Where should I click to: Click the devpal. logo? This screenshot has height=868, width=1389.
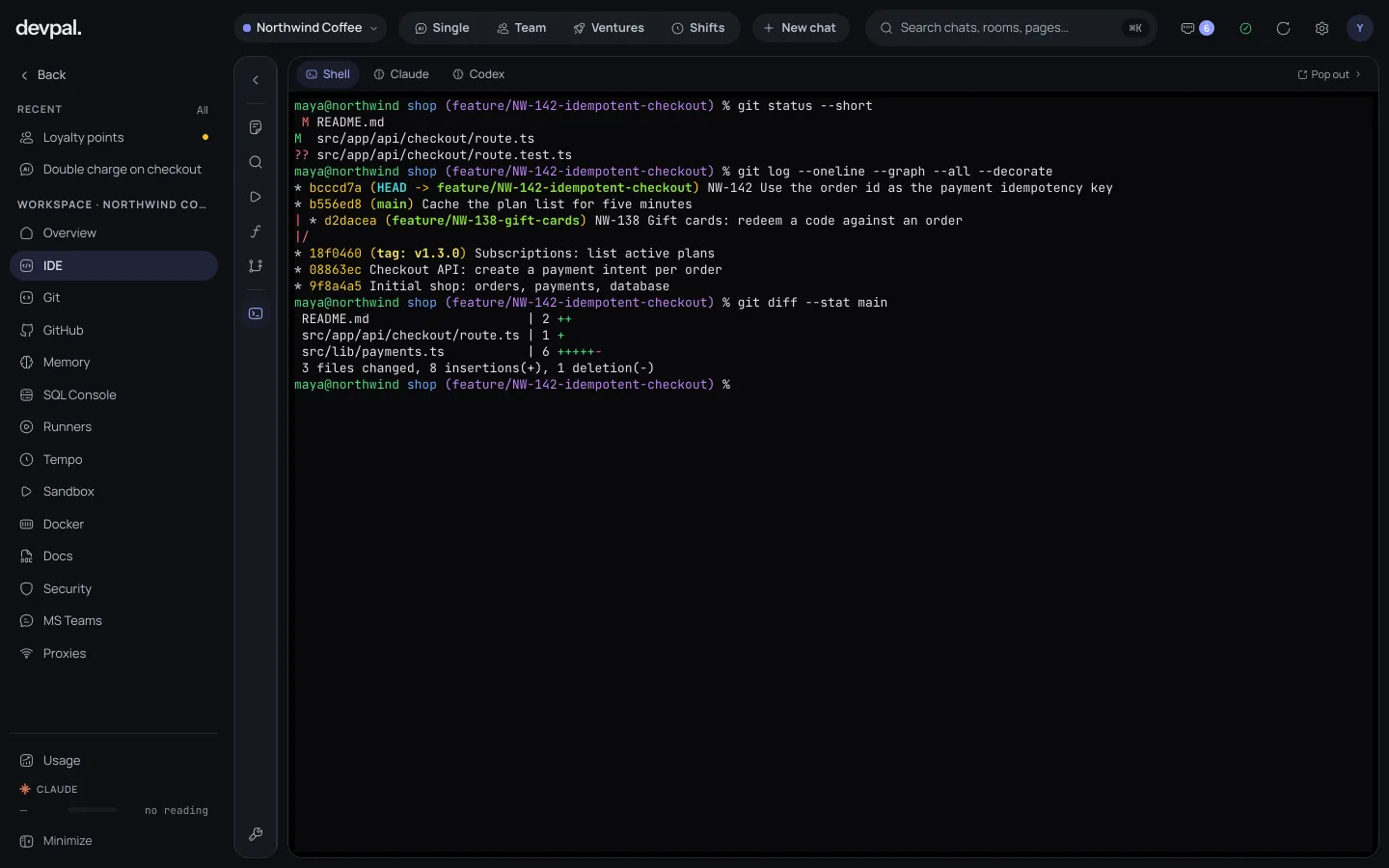[49, 29]
